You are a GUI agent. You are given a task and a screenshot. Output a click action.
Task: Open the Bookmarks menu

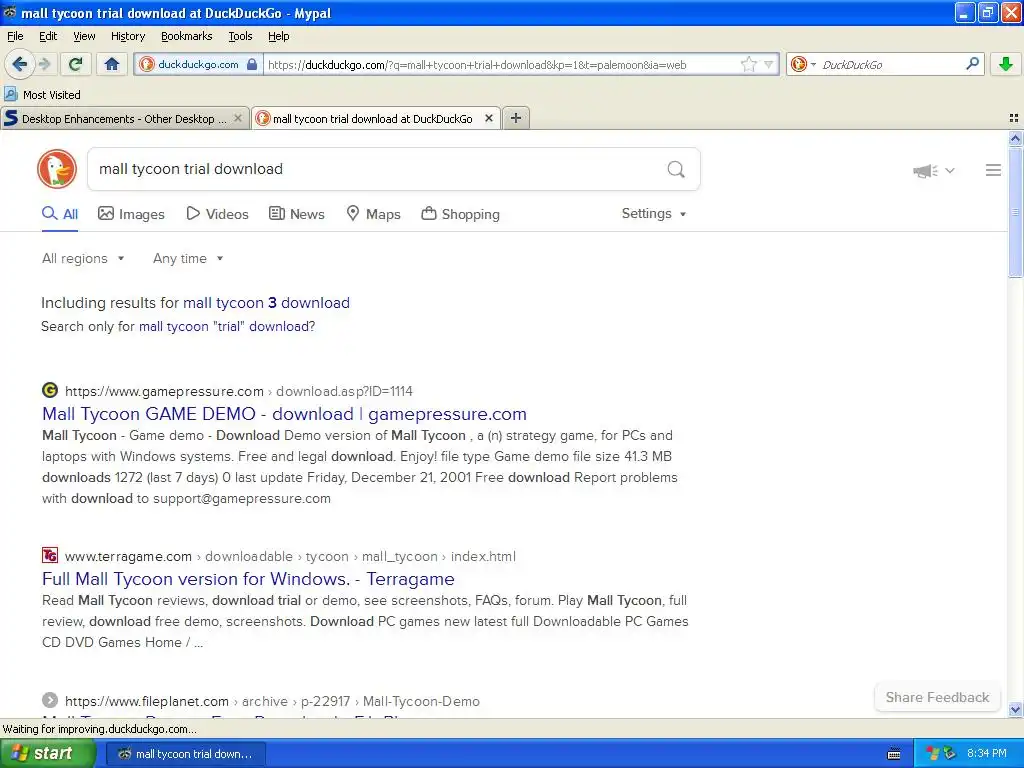[x=186, y=36]
